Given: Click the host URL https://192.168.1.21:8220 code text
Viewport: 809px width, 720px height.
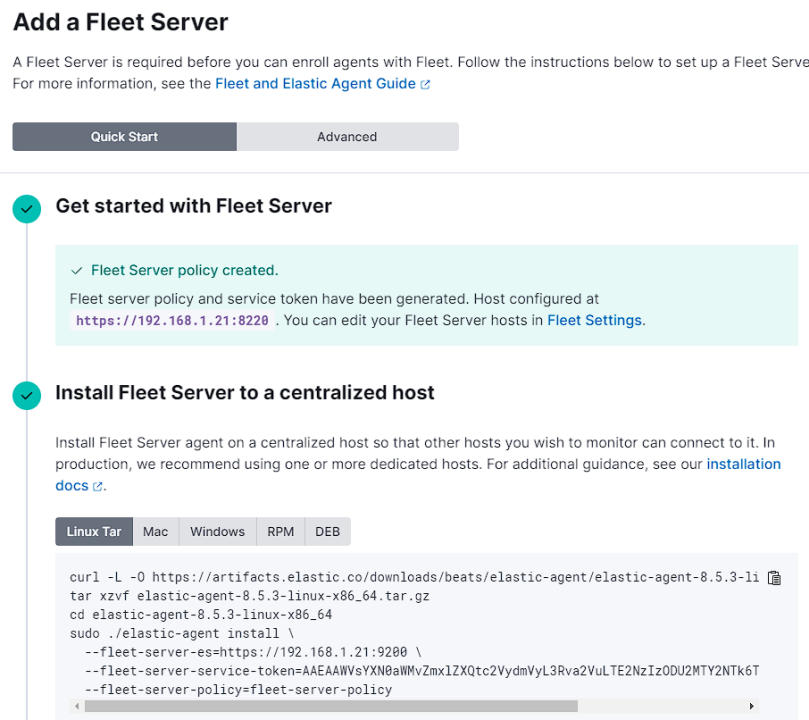Looking at the screenshot, I should [172, 321].
